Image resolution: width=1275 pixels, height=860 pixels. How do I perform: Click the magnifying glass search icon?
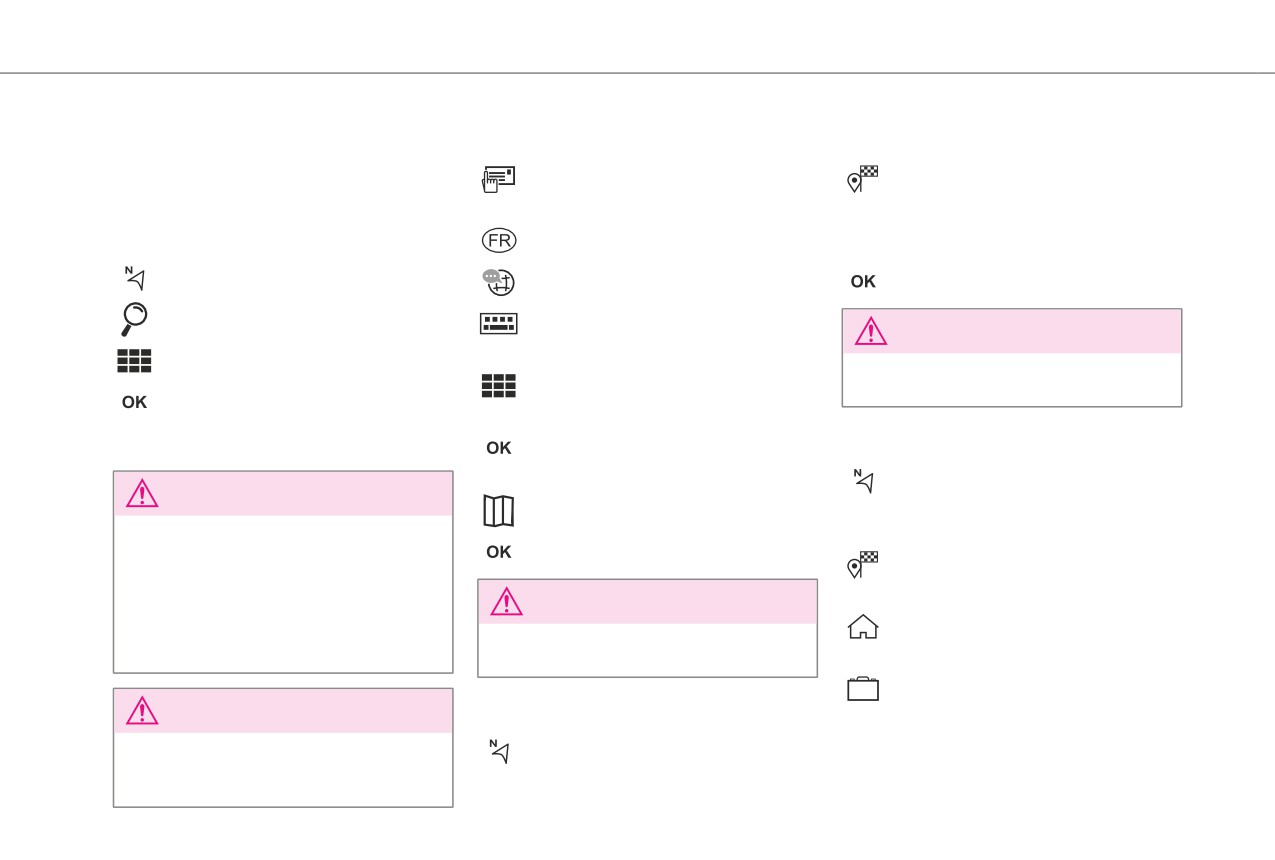[134, 319]
